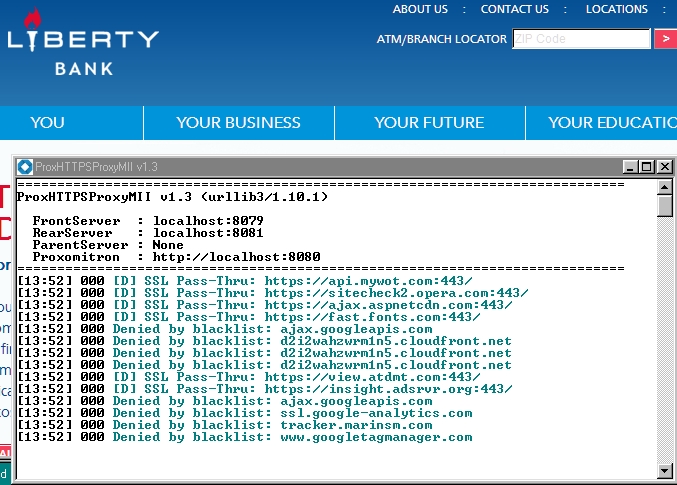
Task: Go to the Locations page
Action: tap(617, 9)
